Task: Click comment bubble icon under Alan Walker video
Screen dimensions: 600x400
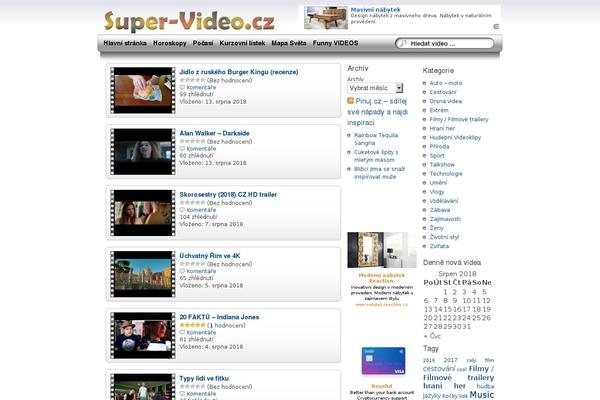Action: click(182, 149)
